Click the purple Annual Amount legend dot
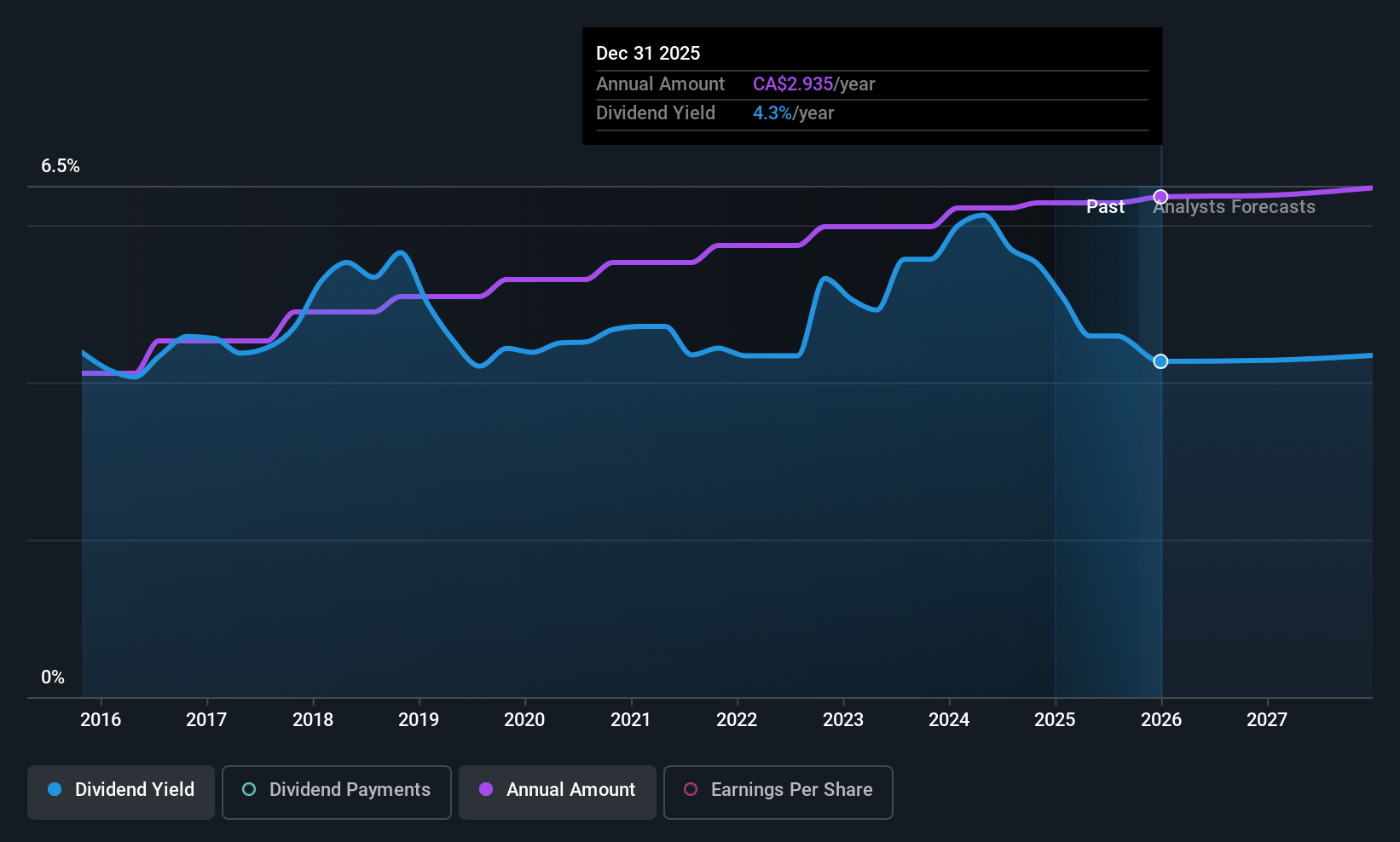Screen dimensions: 1400x842 [x=486, y=790]
